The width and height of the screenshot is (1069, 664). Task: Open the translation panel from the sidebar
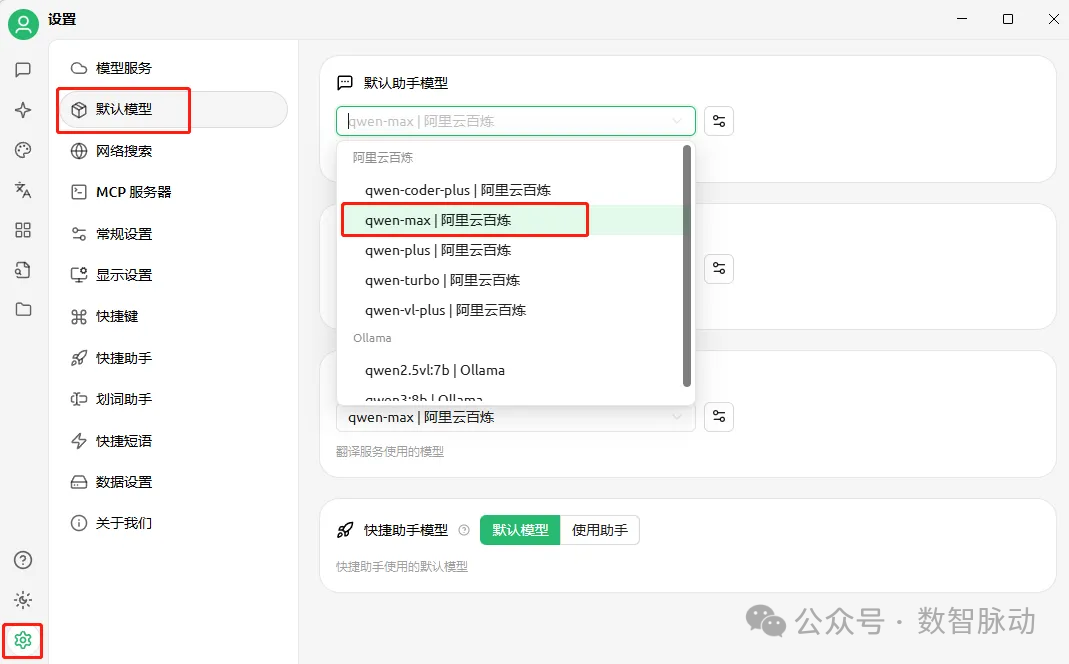tap(22, 190)
